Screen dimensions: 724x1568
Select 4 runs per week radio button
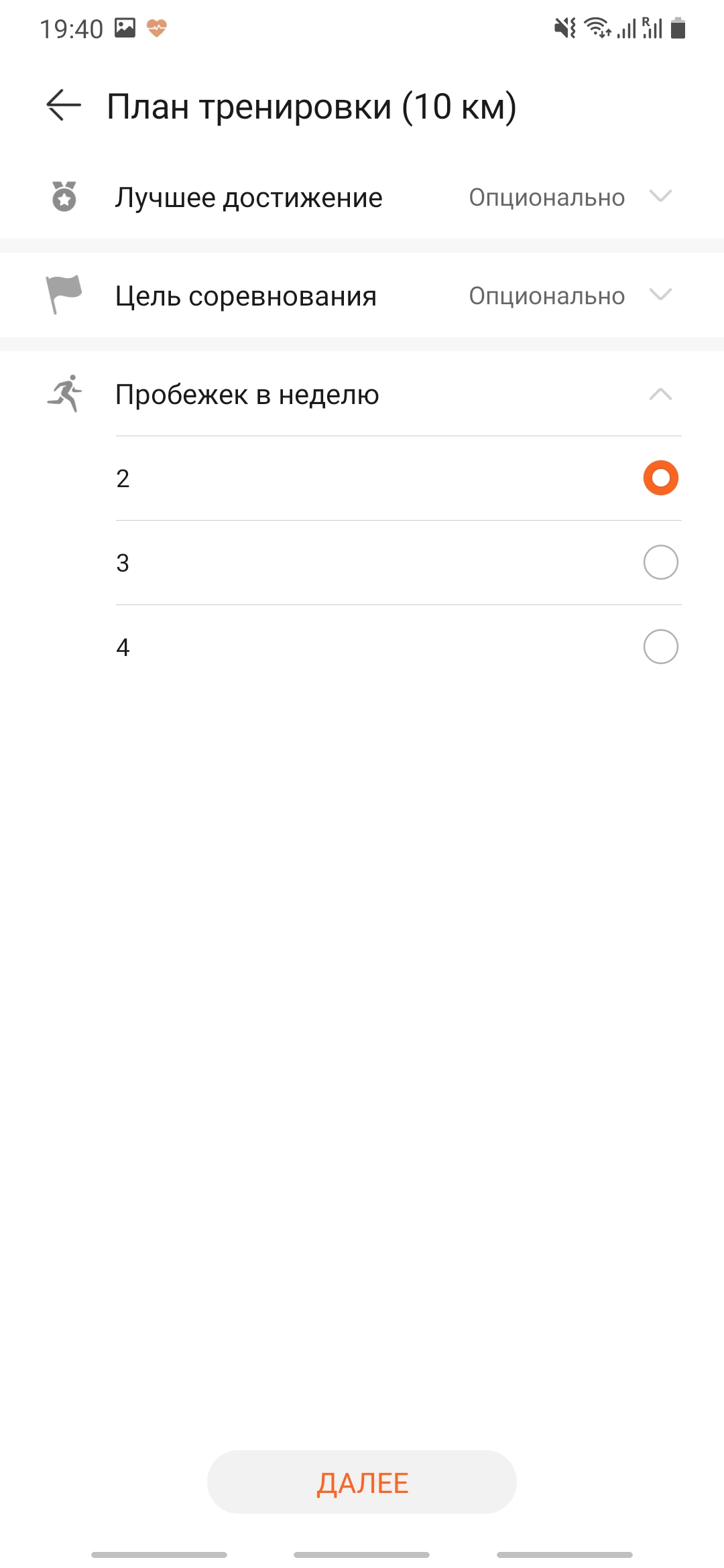660,647
